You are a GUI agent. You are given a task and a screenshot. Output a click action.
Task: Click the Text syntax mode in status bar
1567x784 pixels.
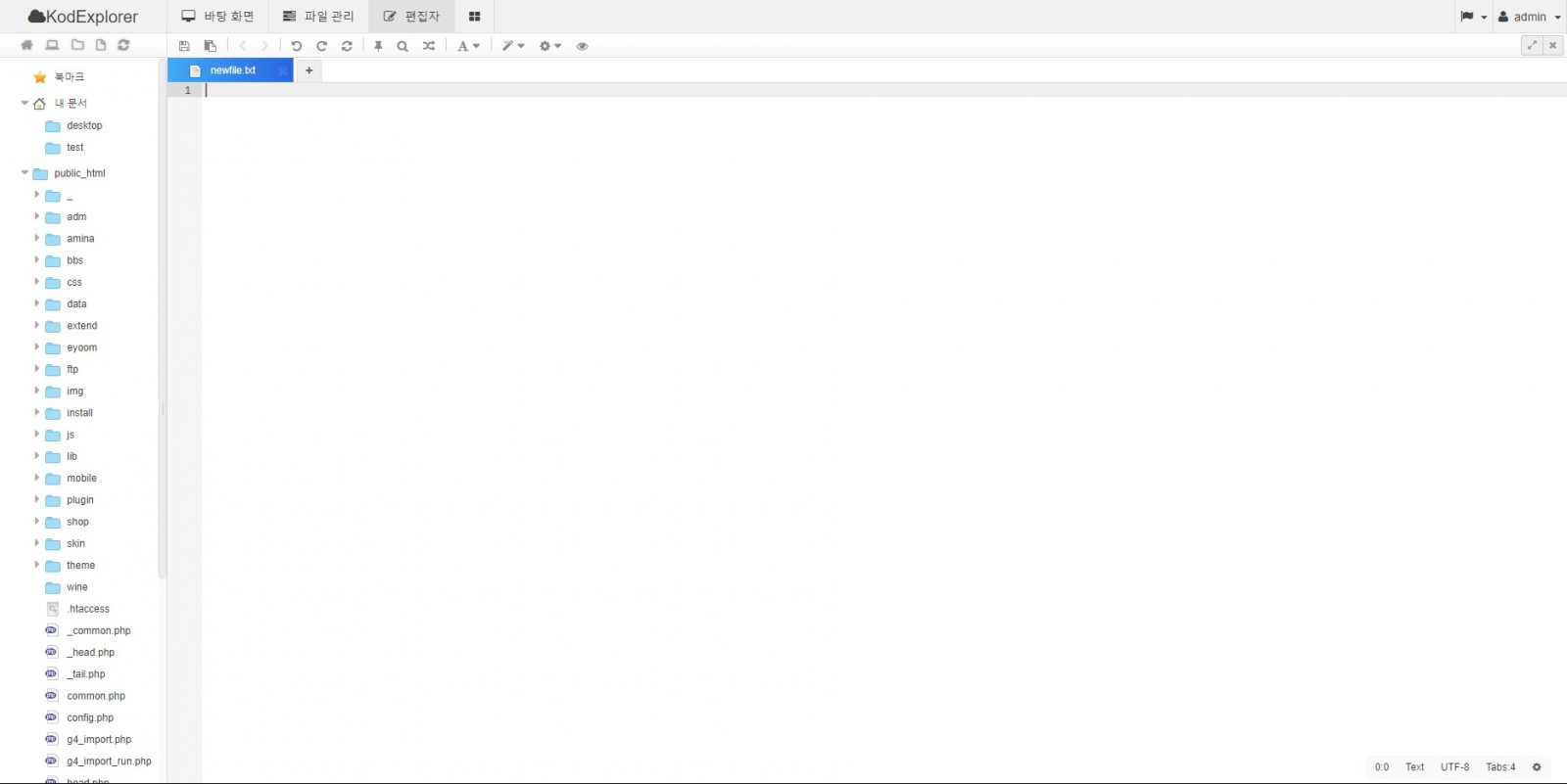click(x=1415, y=767)
